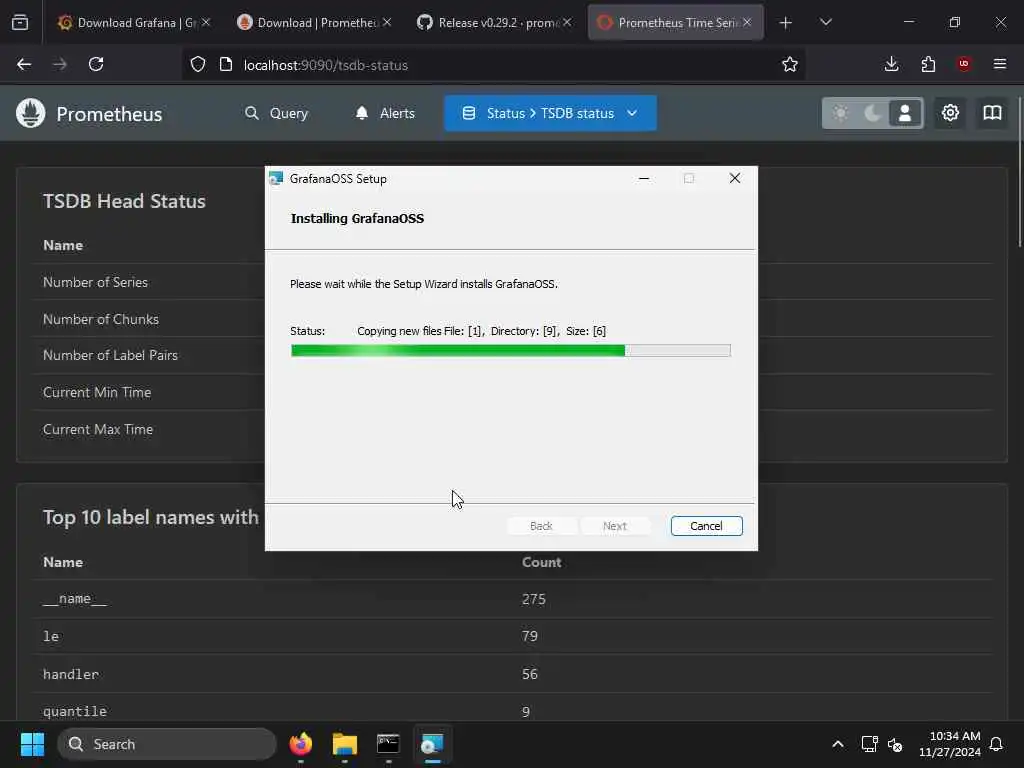1024x768 pixels.
Task: Close the Download Prometheus tab
Action: pyautogui.click(x=387, y=22)
